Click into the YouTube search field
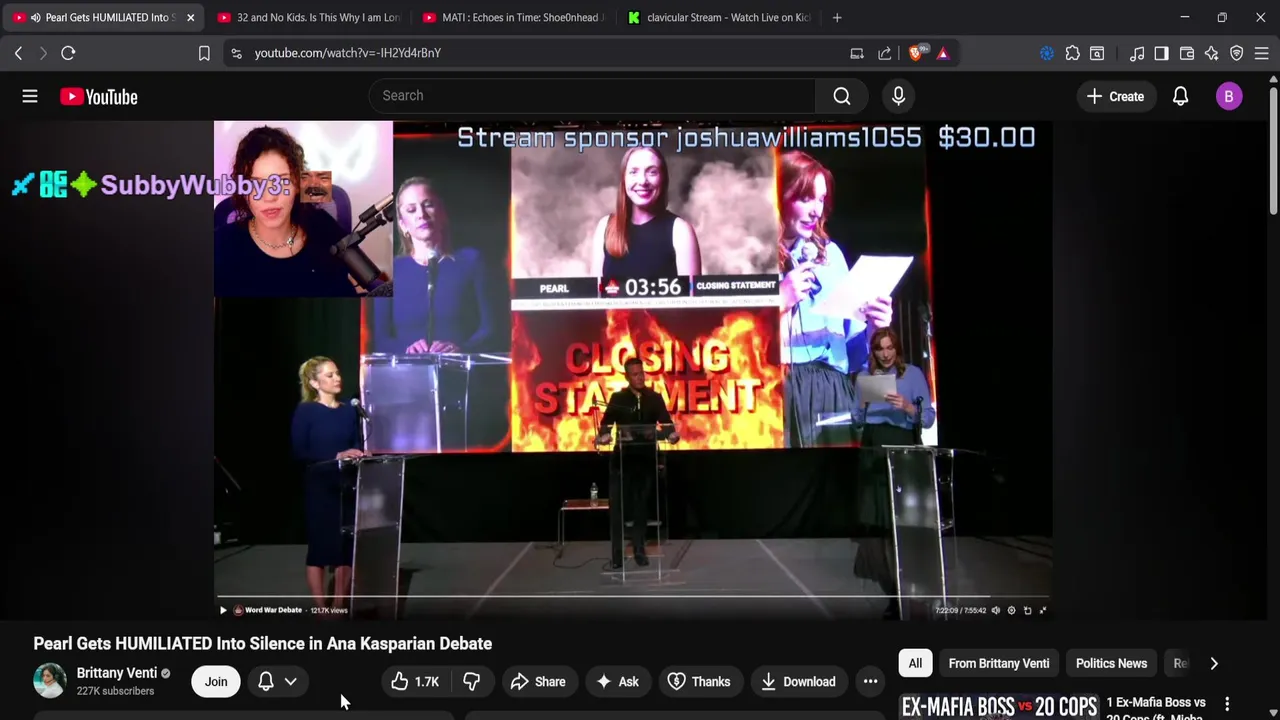1280x720 pixels. tap(592, 96)
